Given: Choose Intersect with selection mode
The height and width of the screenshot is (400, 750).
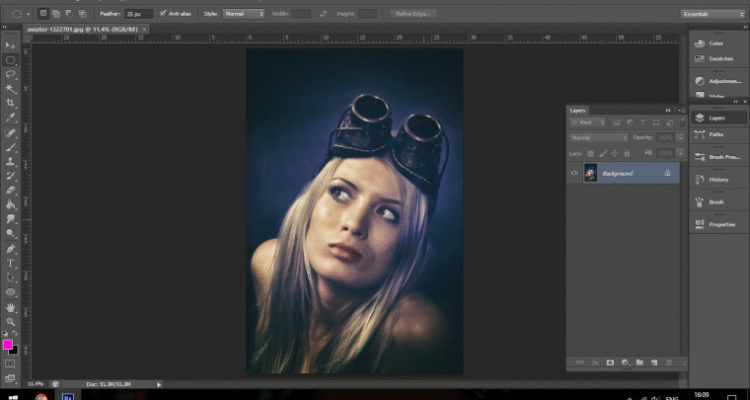Looking at the screenshot, I should (x=82, y=13).
